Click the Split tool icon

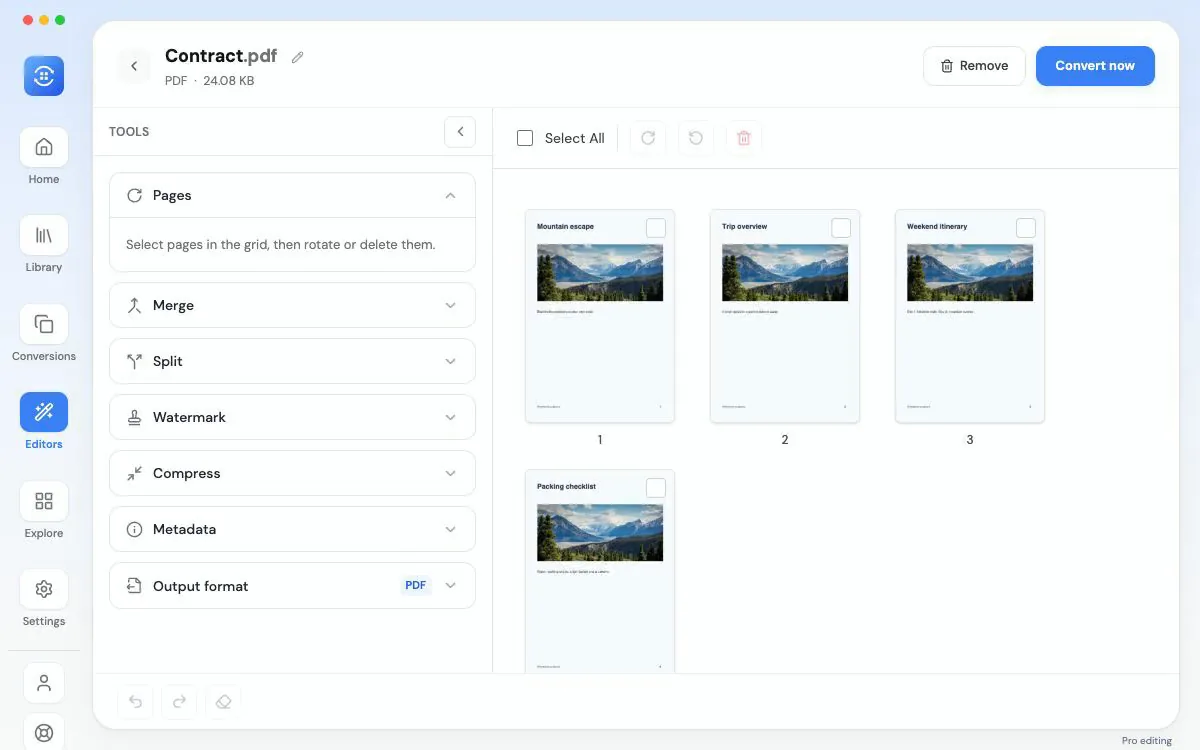coord(134,361)
